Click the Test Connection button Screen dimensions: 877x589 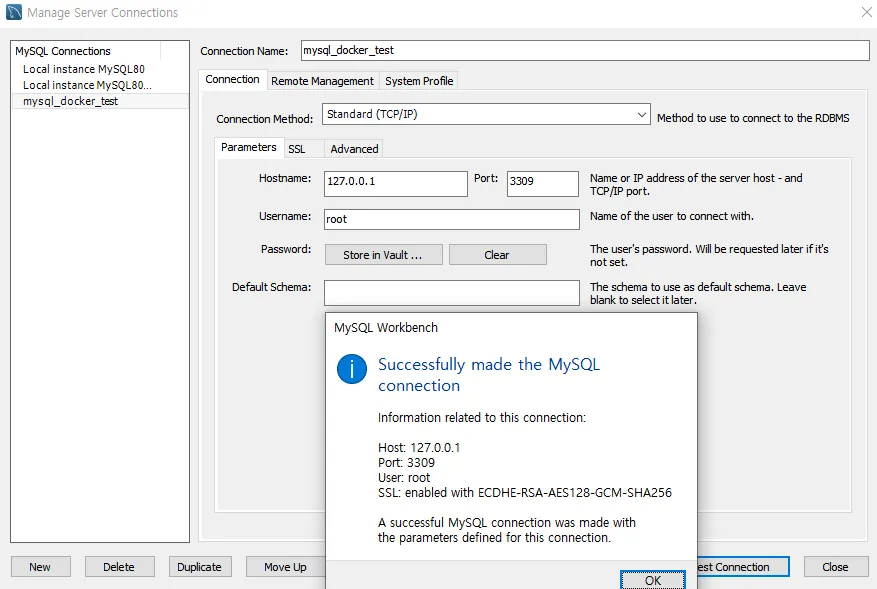coord(743,567)
